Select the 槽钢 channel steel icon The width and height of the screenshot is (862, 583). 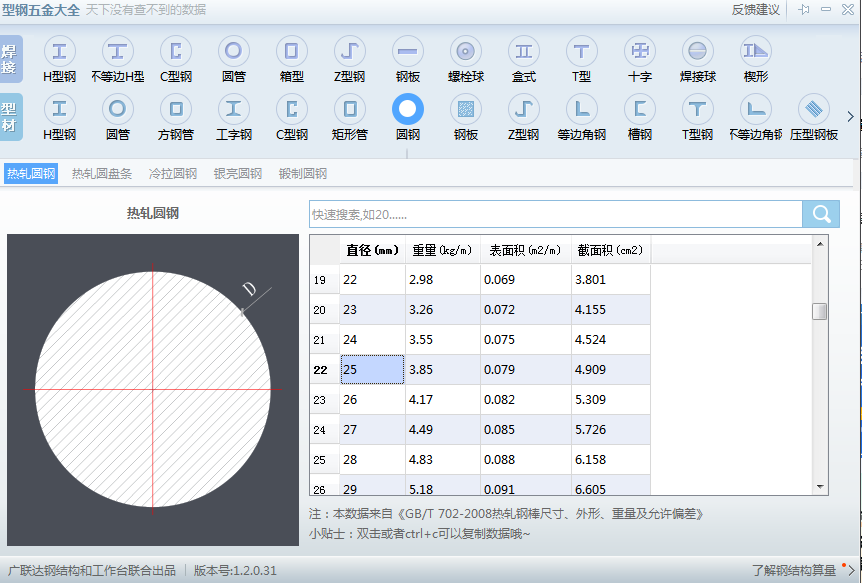(x=640, y=109)
